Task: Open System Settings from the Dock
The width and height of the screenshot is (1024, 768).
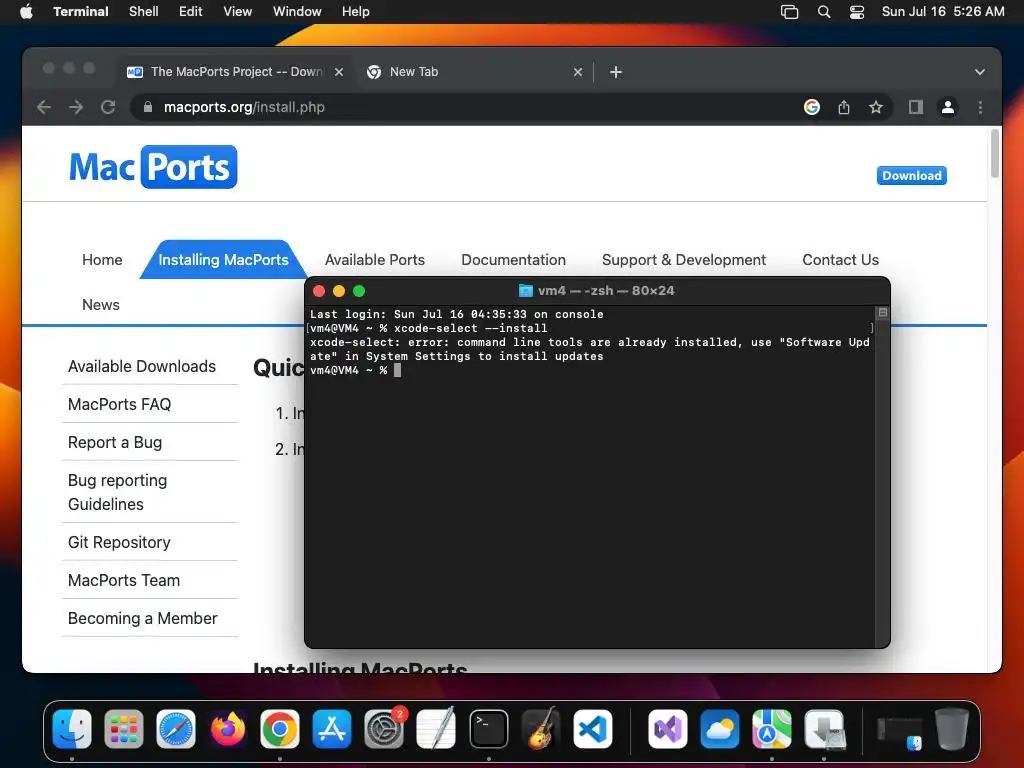Action: click(x=384, y=729)
